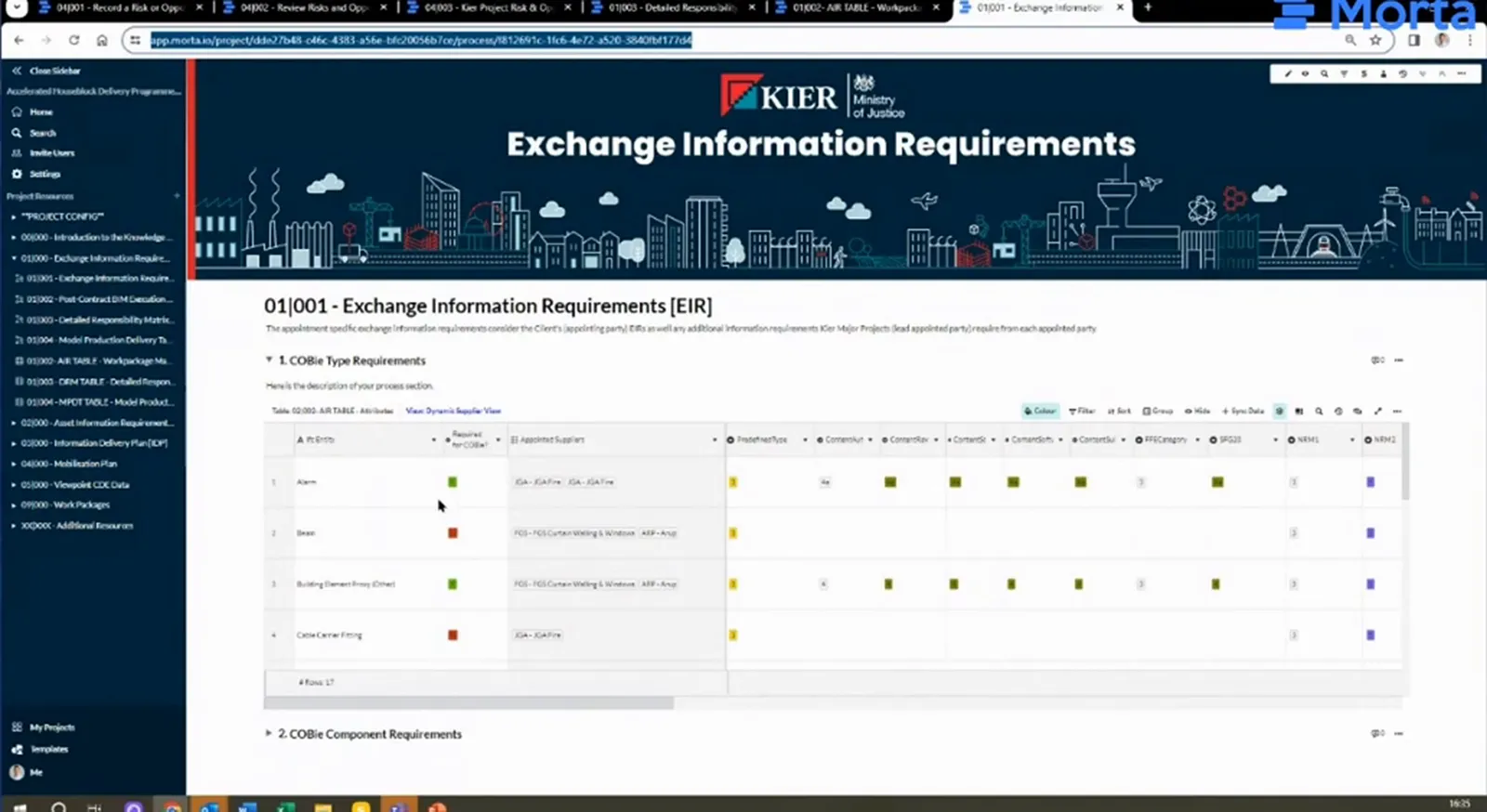Expand the **PROJECT CONFIG** tree folder

pos(14,216)
